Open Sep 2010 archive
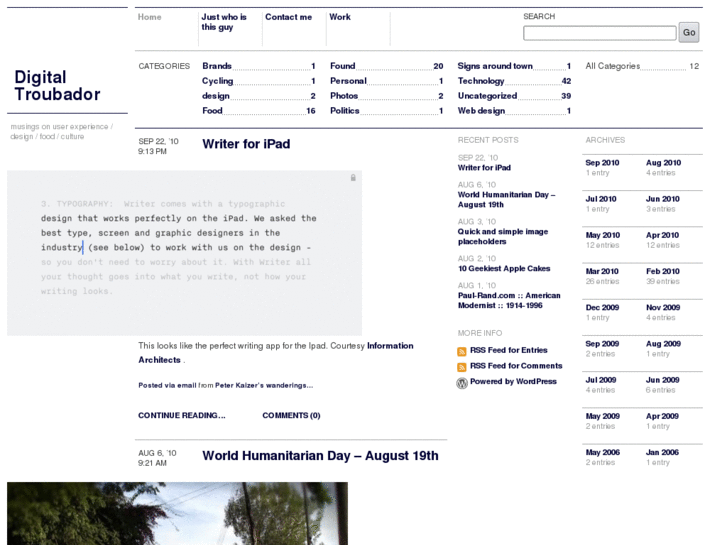This screenshot has width=727, height=545. pyautogui.click(x=602, y=162)
